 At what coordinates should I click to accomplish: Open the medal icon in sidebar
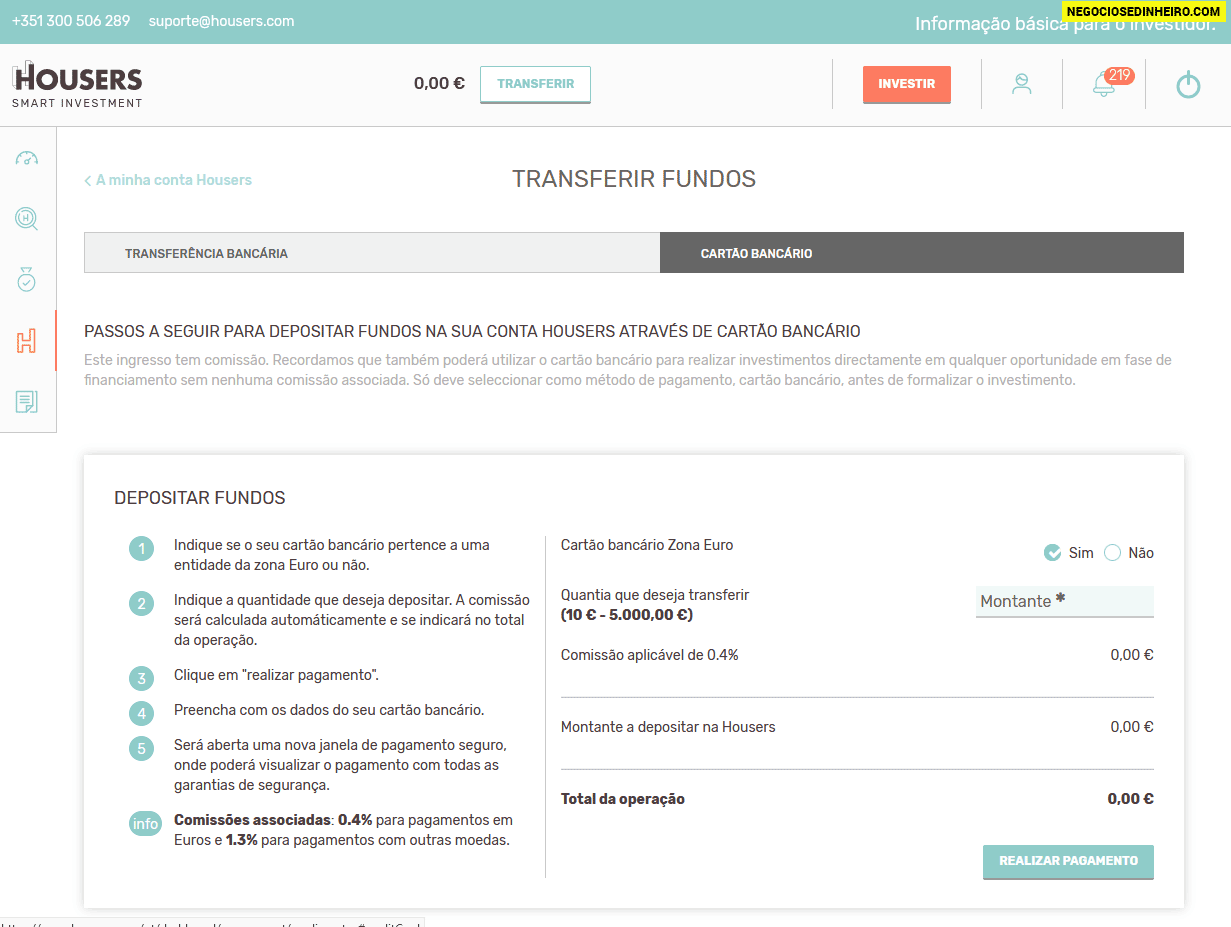click(x=27, y=280)
